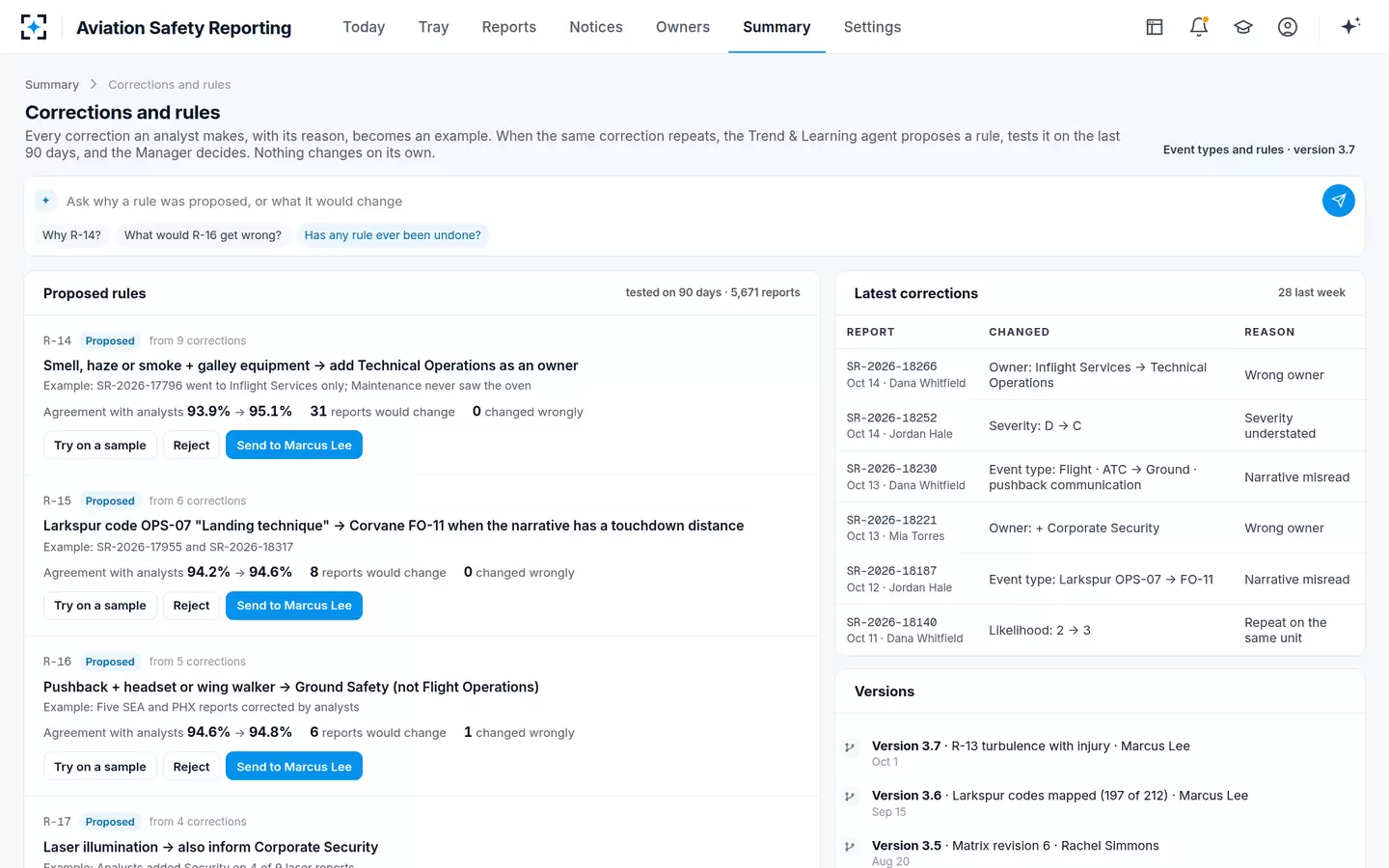Click the Aviation Safety Reporting logo icon
Image resolution: width=1389 pixels, height=868 pixels.
tap(34, 27)
